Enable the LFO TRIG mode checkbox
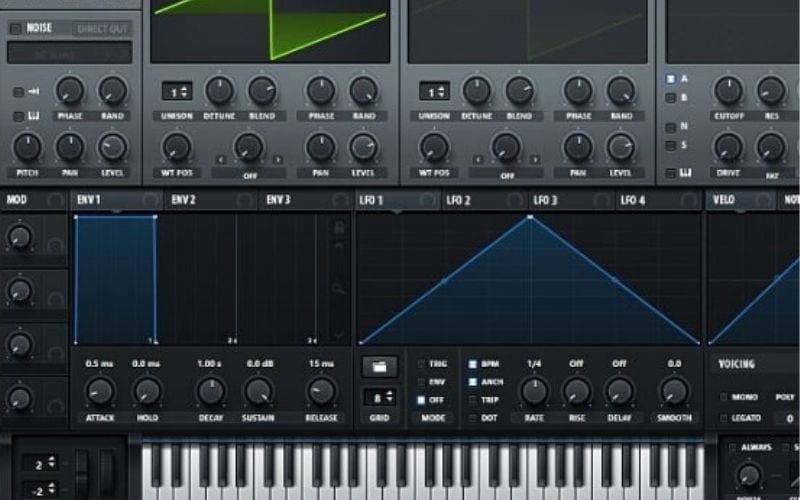 420,365
